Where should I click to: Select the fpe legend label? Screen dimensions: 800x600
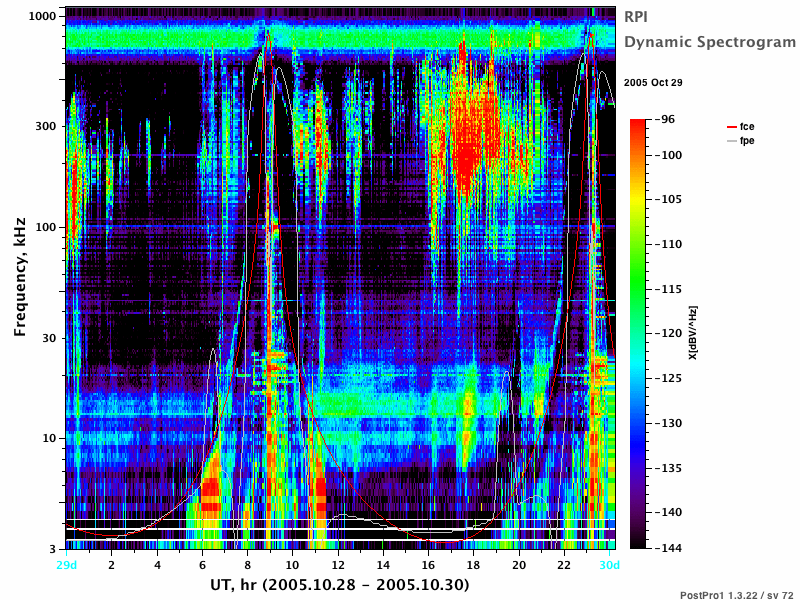pos(747,140)
